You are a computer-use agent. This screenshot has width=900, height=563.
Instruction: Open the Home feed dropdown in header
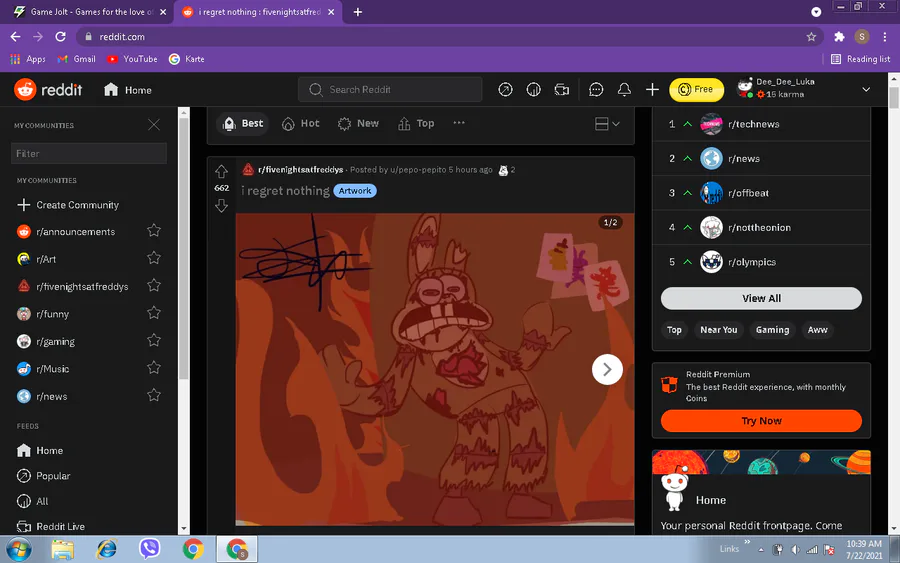click(x=127, y=90)
